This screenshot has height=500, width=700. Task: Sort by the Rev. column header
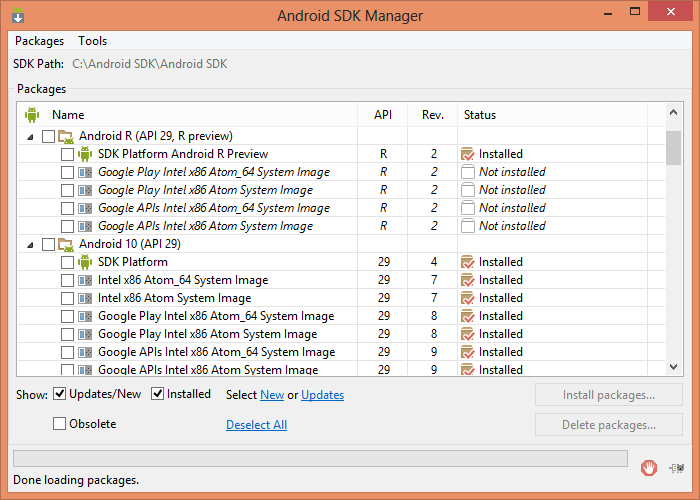pyautogui.click(x=433, y=115)
